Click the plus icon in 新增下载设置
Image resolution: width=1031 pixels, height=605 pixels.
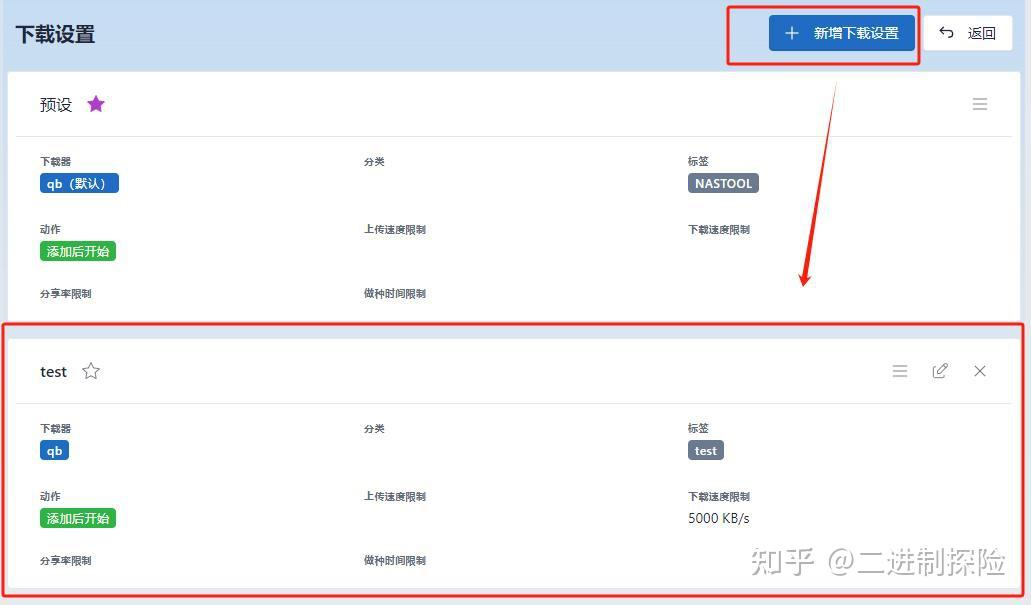pyautogui.click(x=792, y=33)
